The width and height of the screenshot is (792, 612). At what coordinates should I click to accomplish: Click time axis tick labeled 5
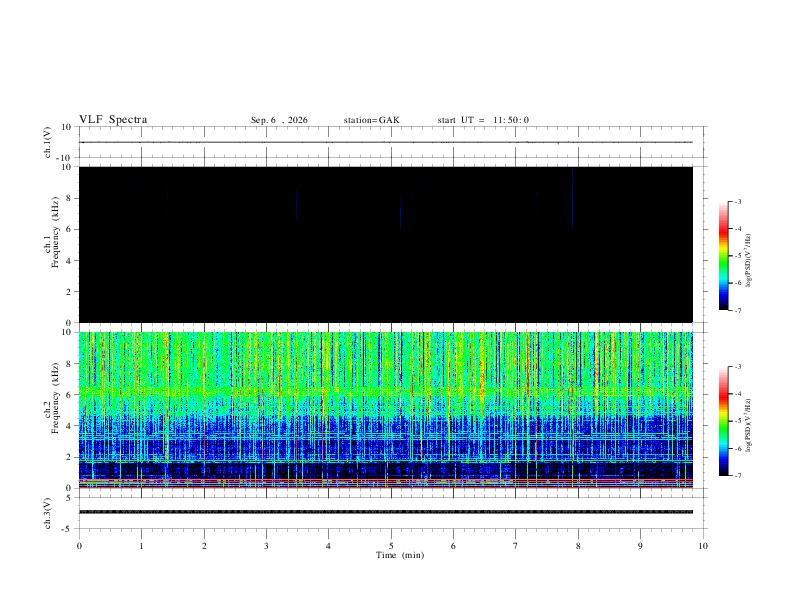click(x=391, y=546)
